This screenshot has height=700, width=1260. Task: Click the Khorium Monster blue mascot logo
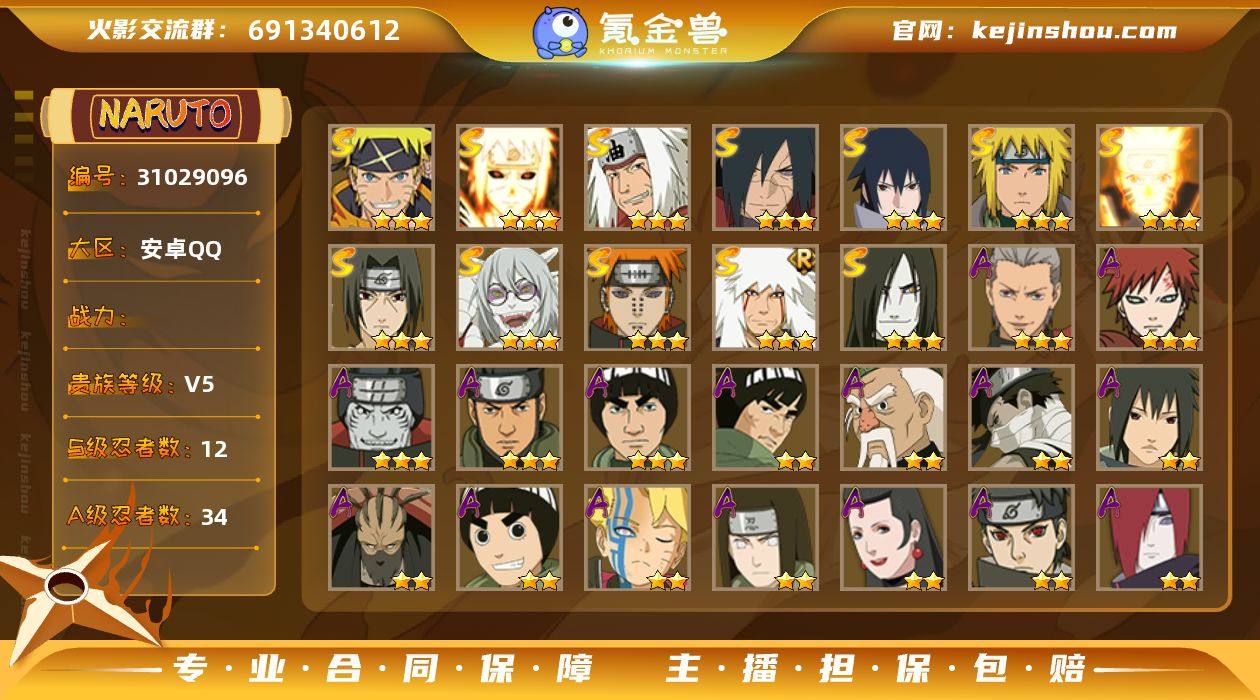point(559,31)
